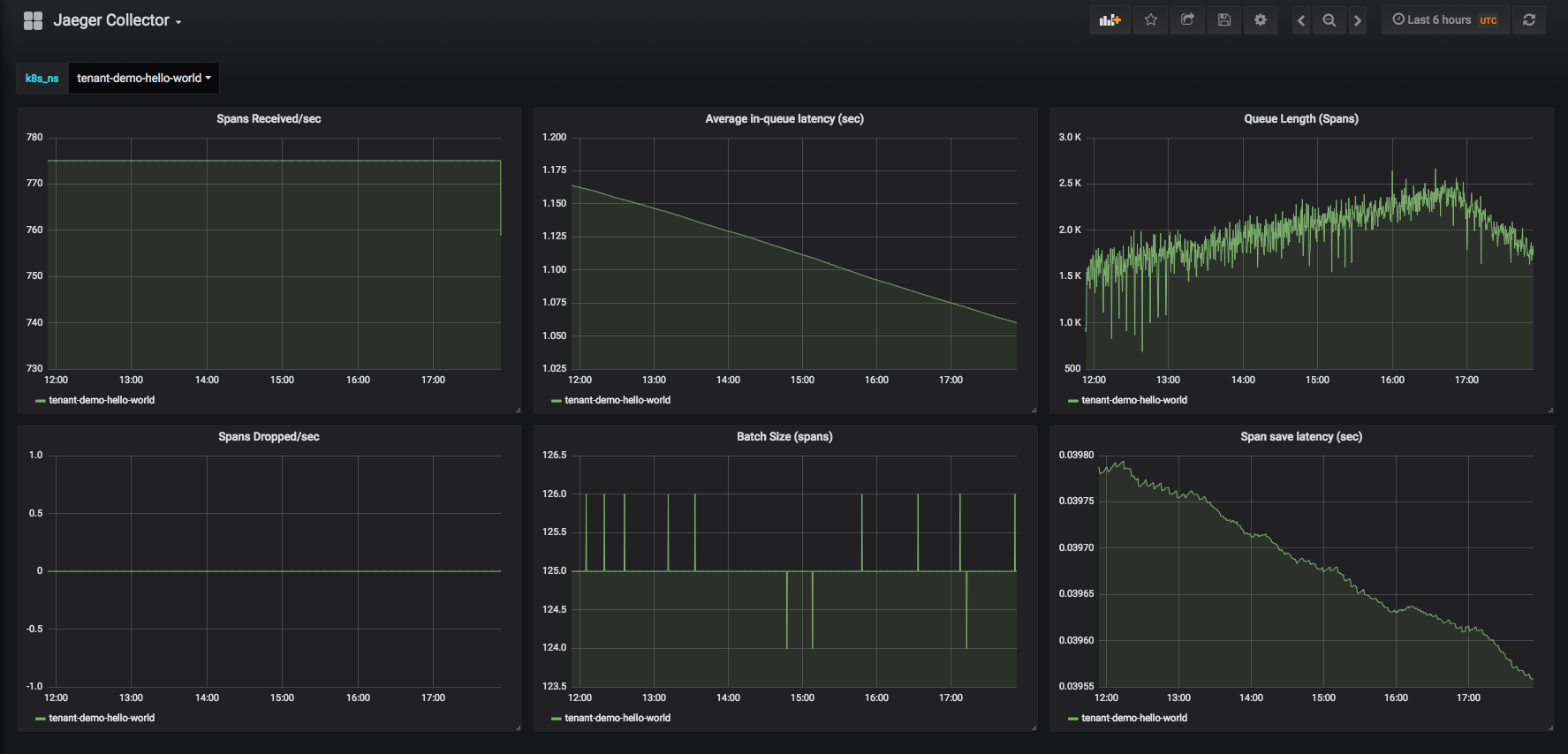
Task: Expand the tenant-demo-hello-world namespace dropdown
Action: click(144, 78)
